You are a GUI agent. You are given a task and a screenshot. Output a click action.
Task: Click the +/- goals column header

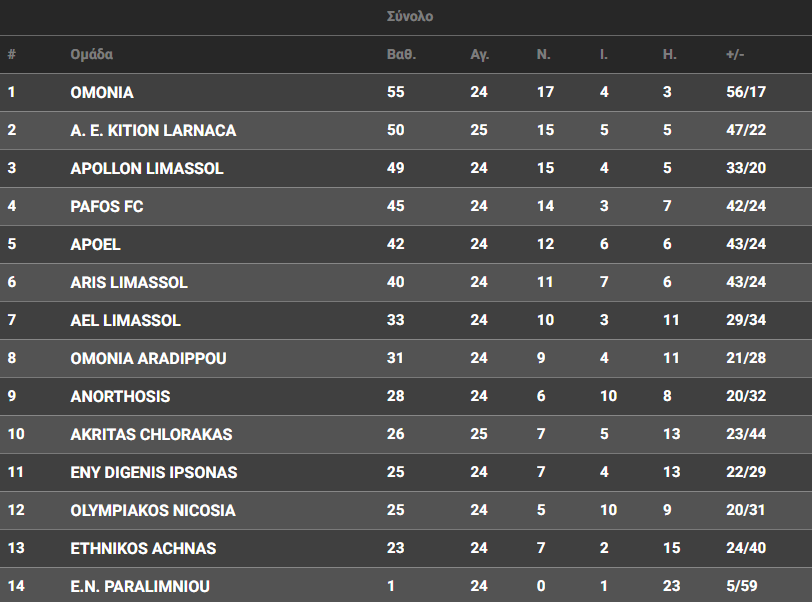(735, 54)
